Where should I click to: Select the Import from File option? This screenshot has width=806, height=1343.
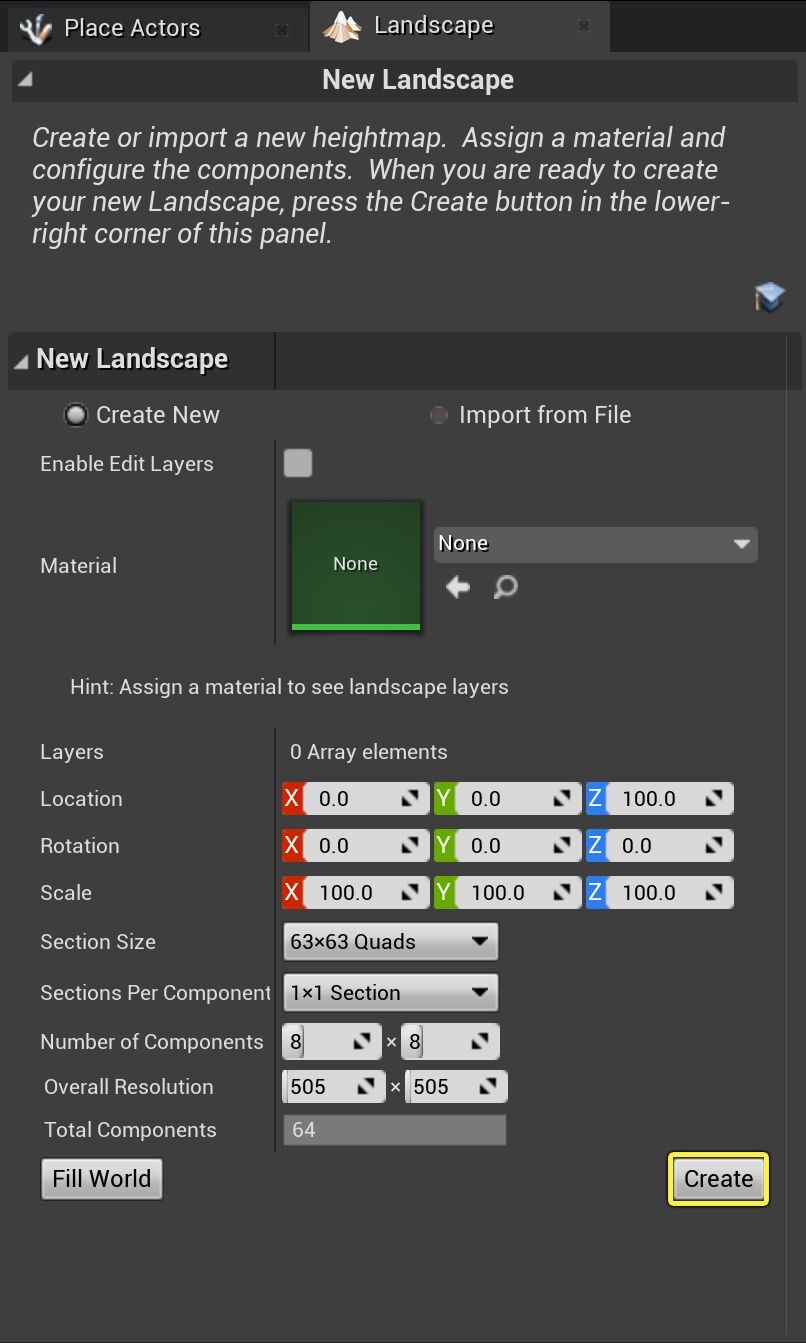439,415
